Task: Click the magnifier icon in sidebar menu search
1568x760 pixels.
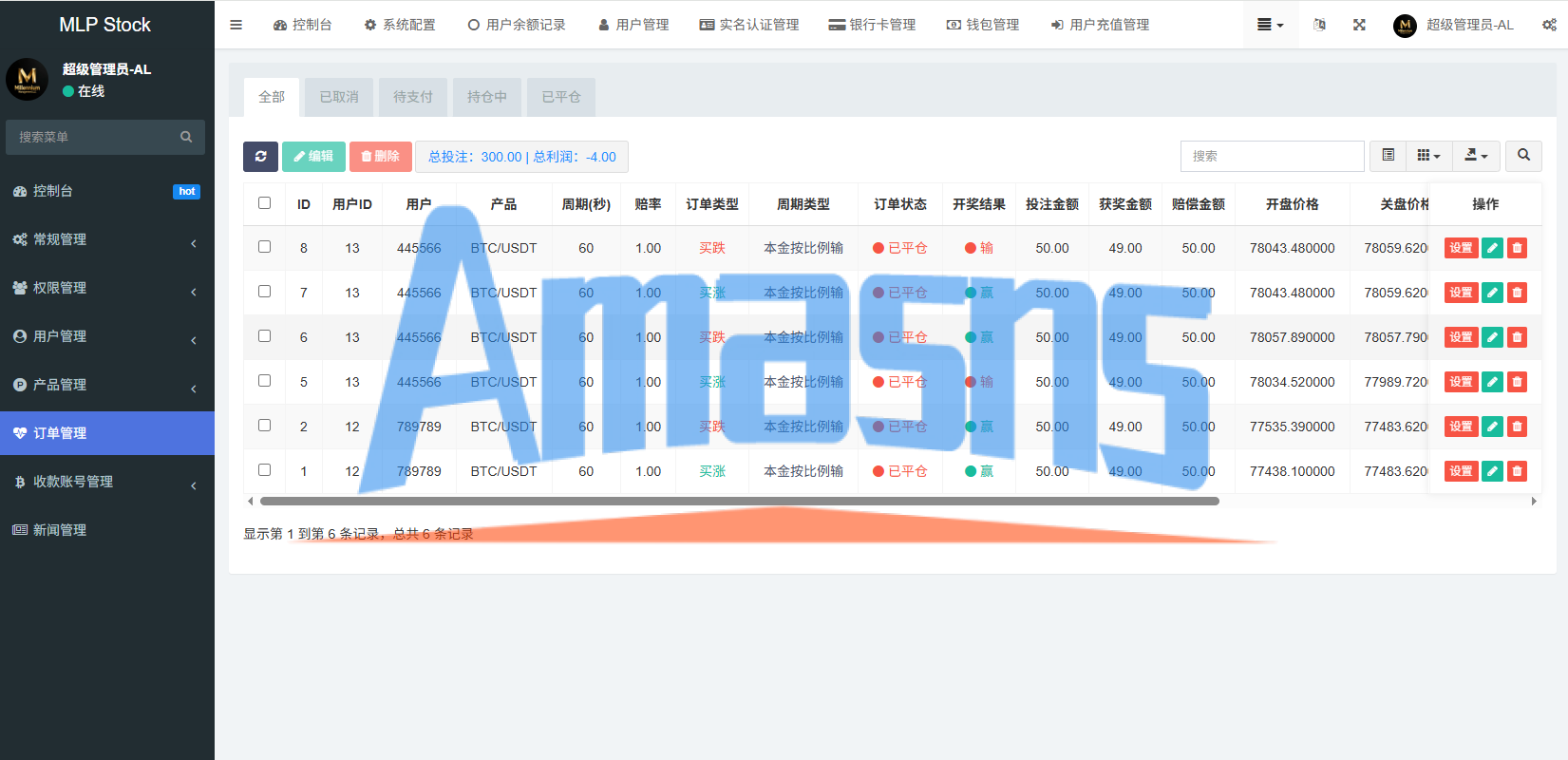Action: (186, 137)
